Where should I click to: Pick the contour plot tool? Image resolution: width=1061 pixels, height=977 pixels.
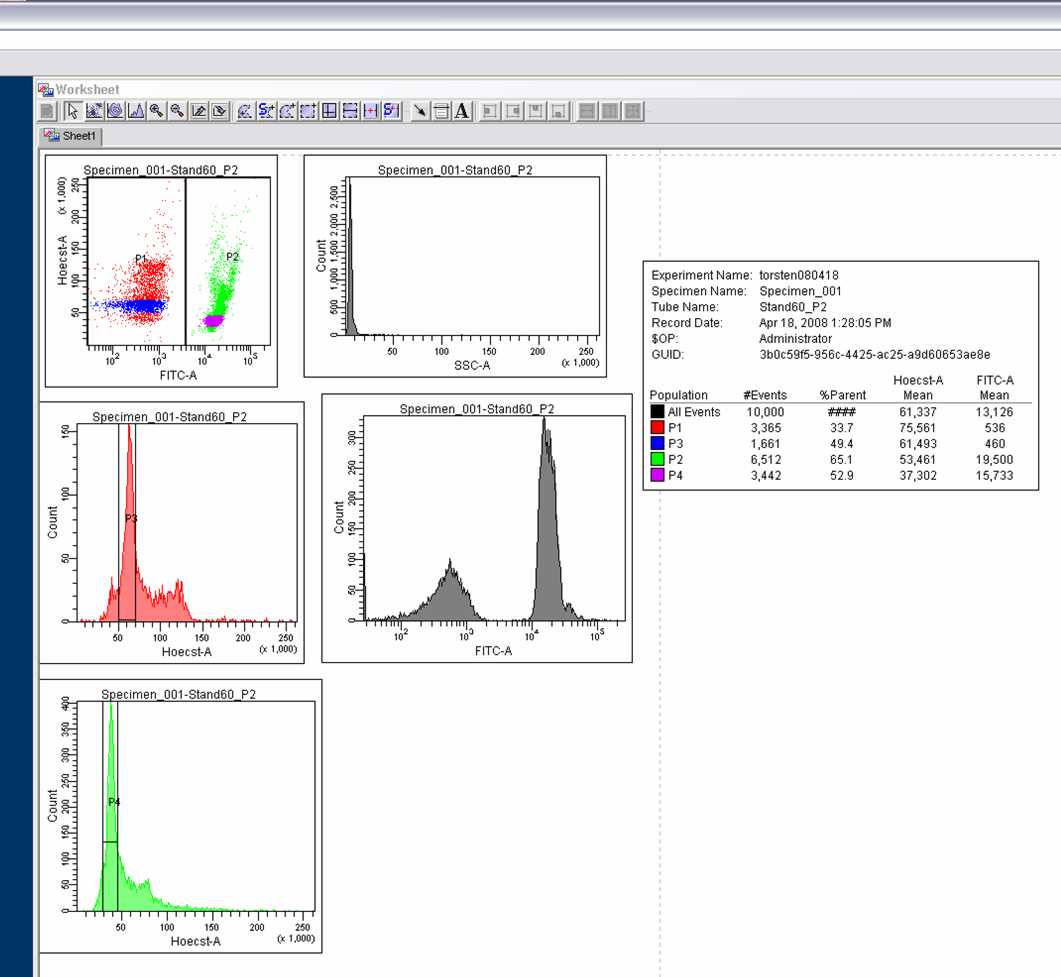click(x=115, y=111)
